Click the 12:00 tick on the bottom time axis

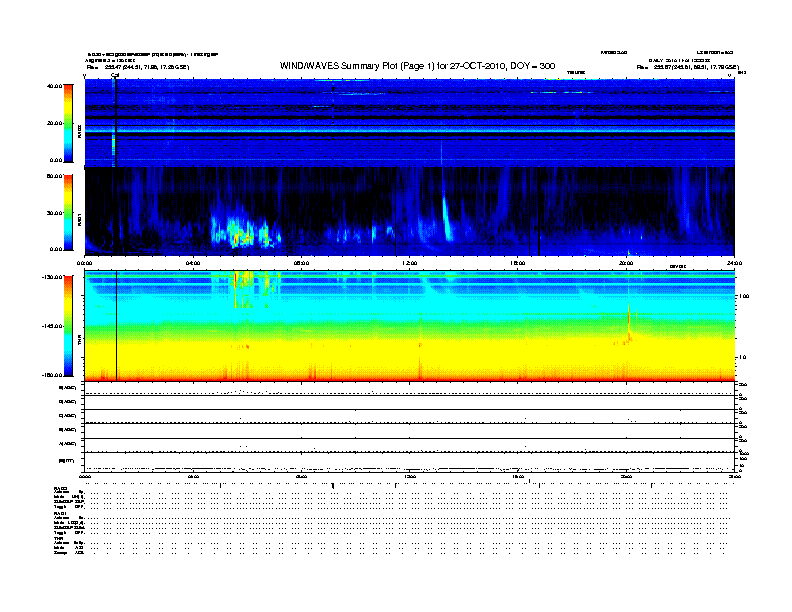(410, 477)
